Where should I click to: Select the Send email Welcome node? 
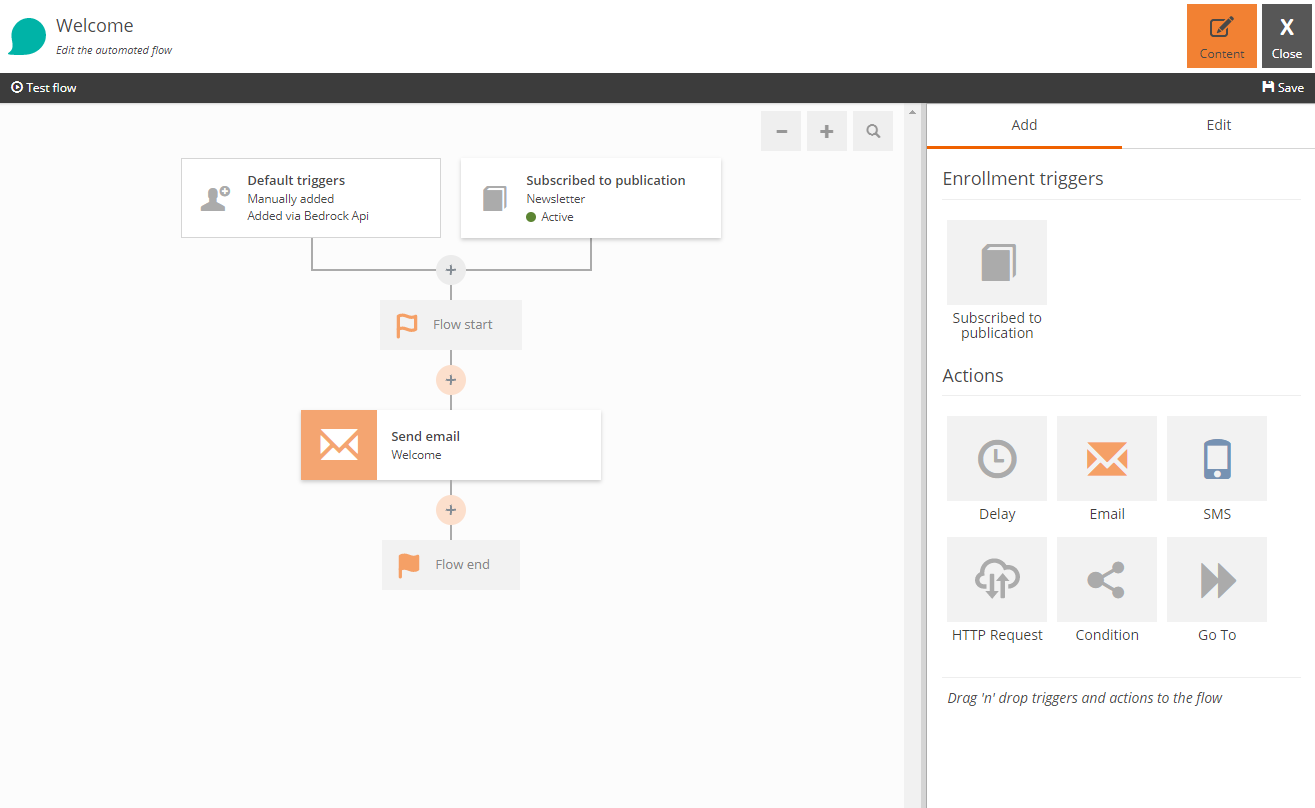click(x=451, y=445)
